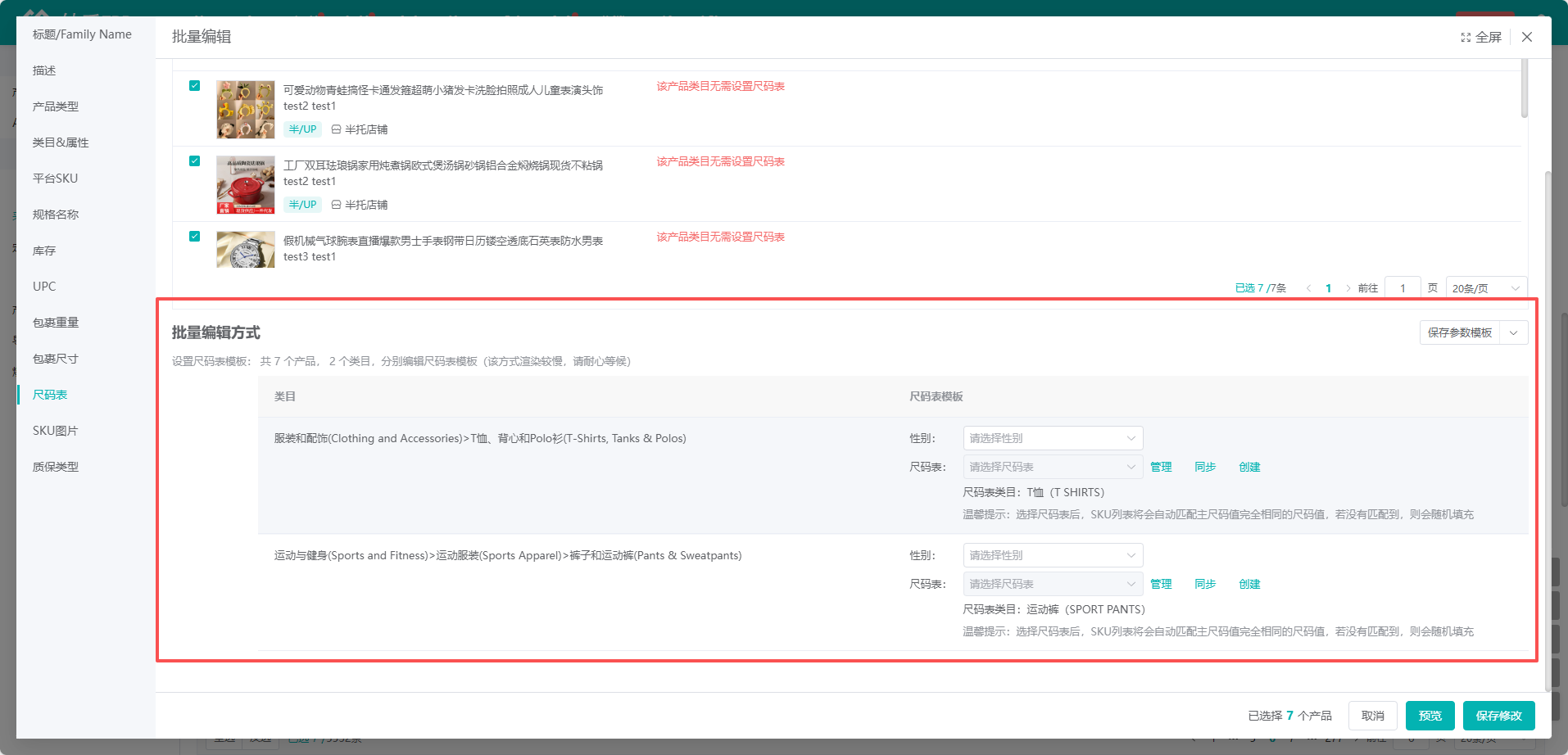Viewport: 1568px width, 755px height.
Task: Uncheck the 可爱动物青蛙搞怪卡通发箍 product
Action: coord(194,86)
